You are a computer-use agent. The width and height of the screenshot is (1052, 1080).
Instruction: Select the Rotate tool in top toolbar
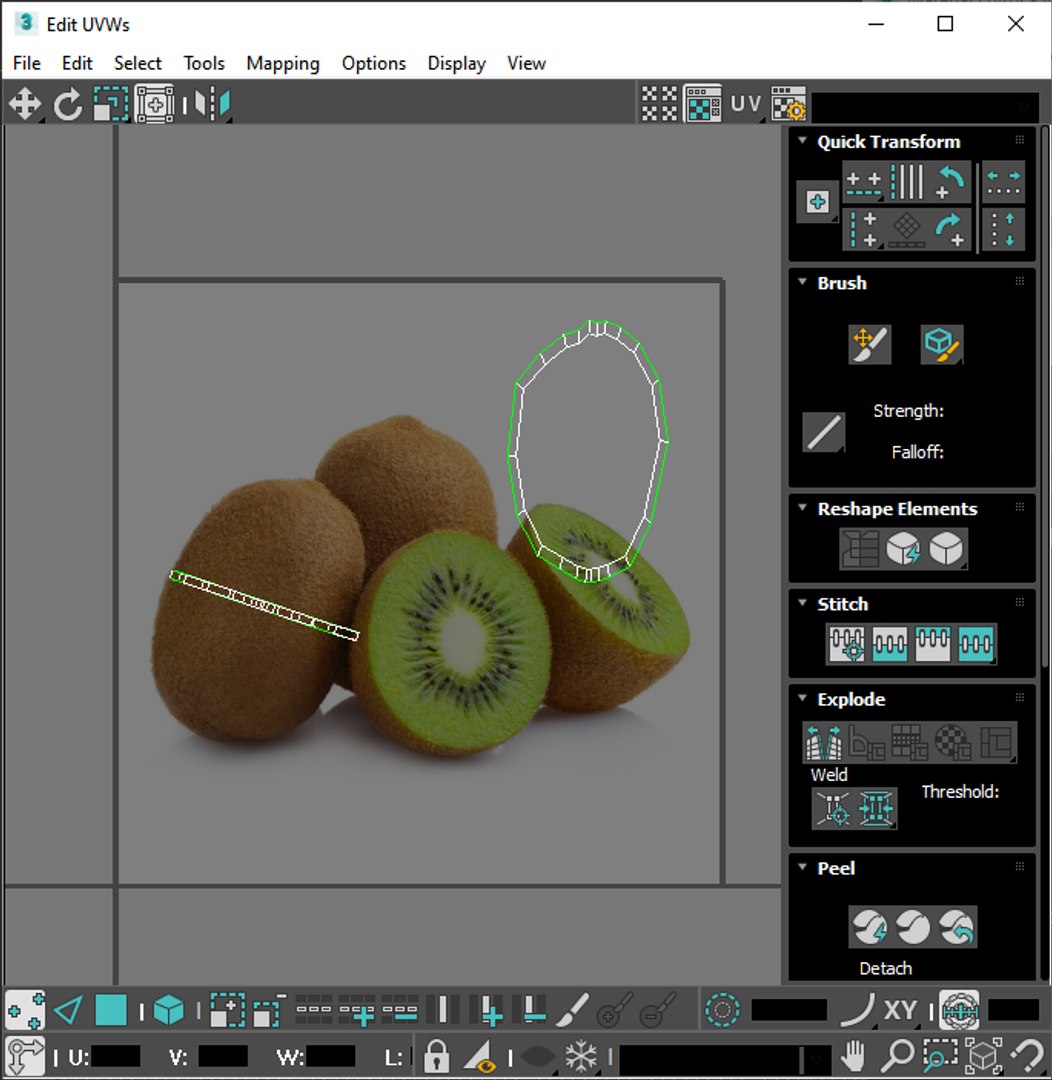click(68, 105)
